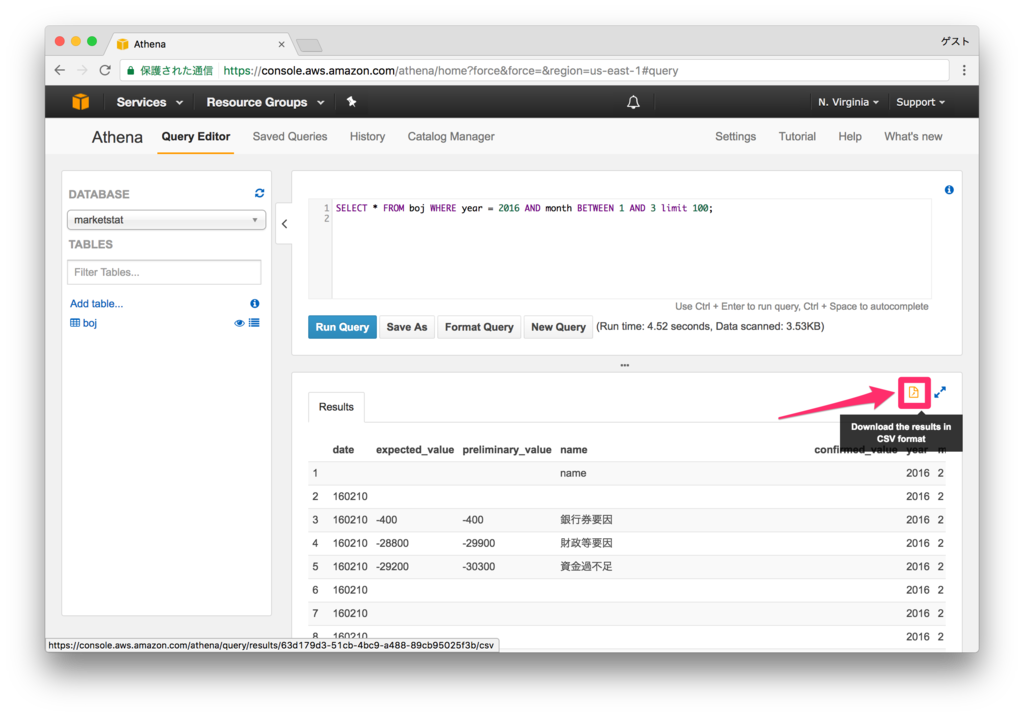Click the Athena service title
Screen dimensions: 1024x717
(x=117, y=137)
